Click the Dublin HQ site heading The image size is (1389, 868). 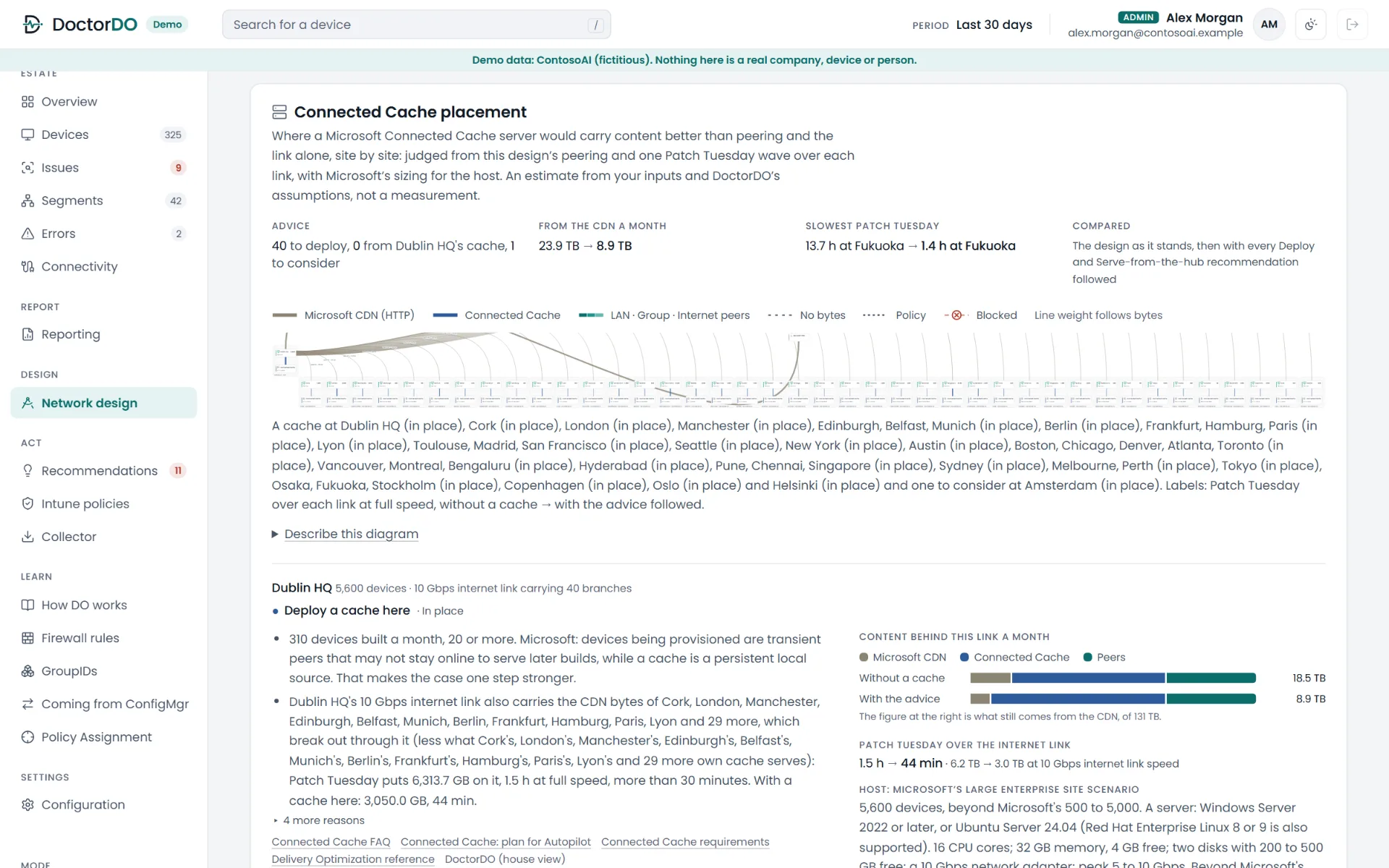tap(302, 588)
